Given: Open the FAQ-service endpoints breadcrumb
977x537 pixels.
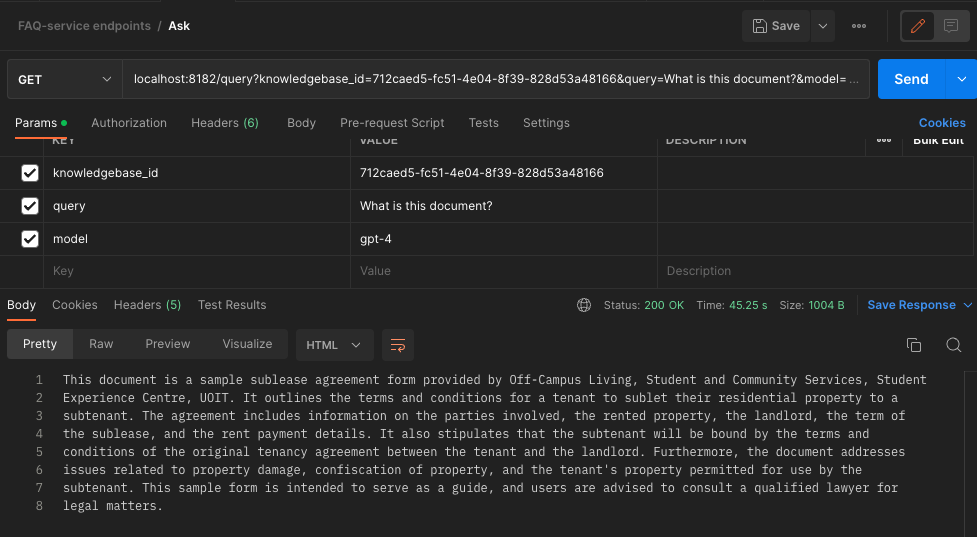Looking at the screenshot, I should [84, 26].
